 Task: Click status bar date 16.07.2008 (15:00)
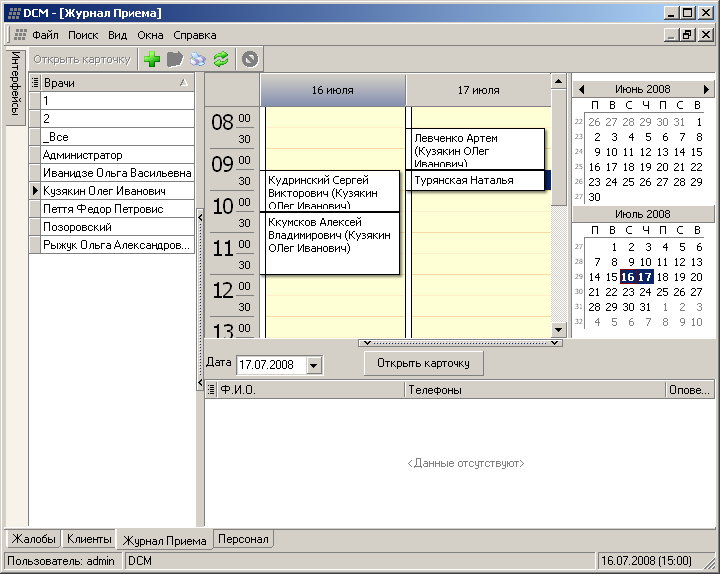coord(646,561)
